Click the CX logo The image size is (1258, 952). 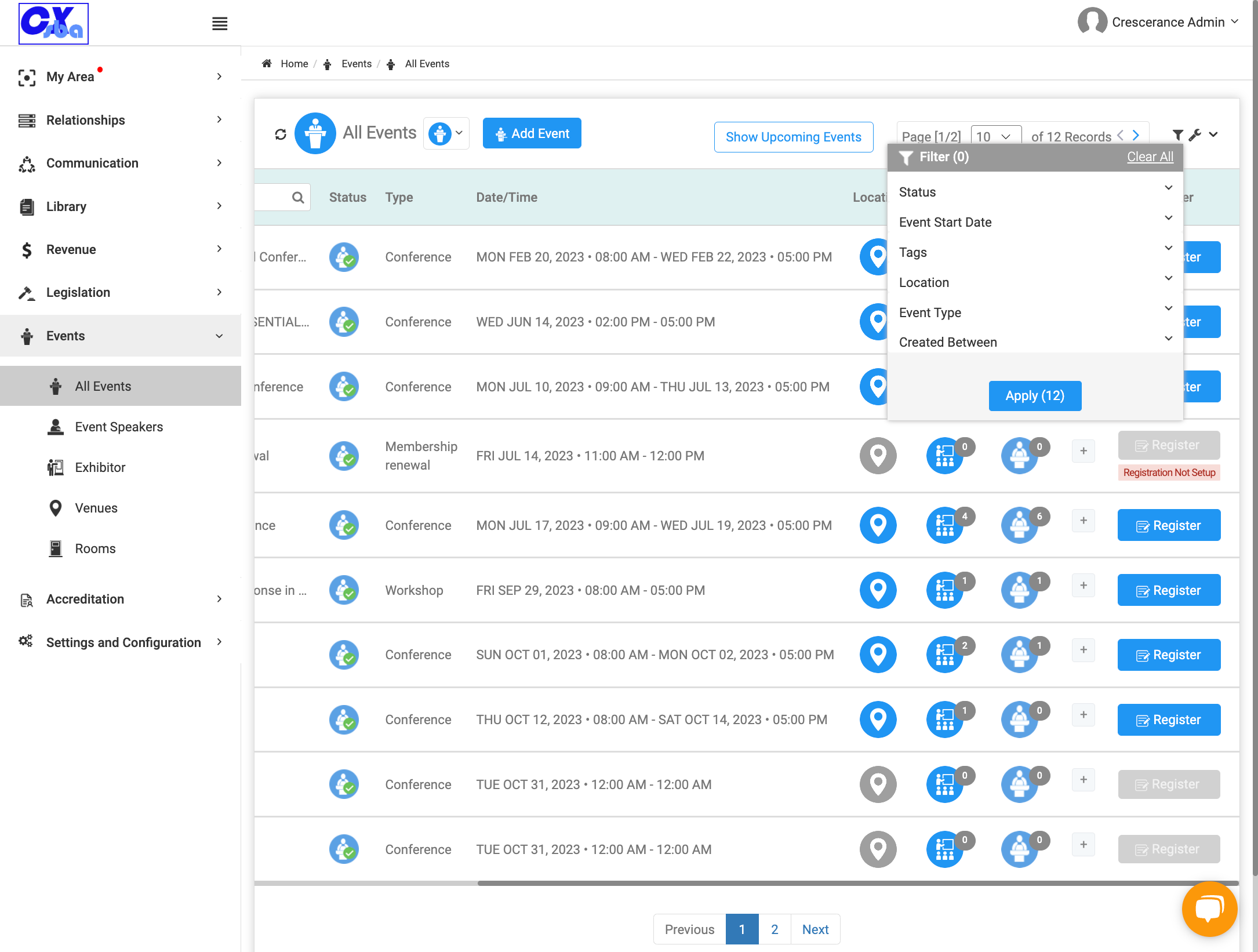click(53, 24)
